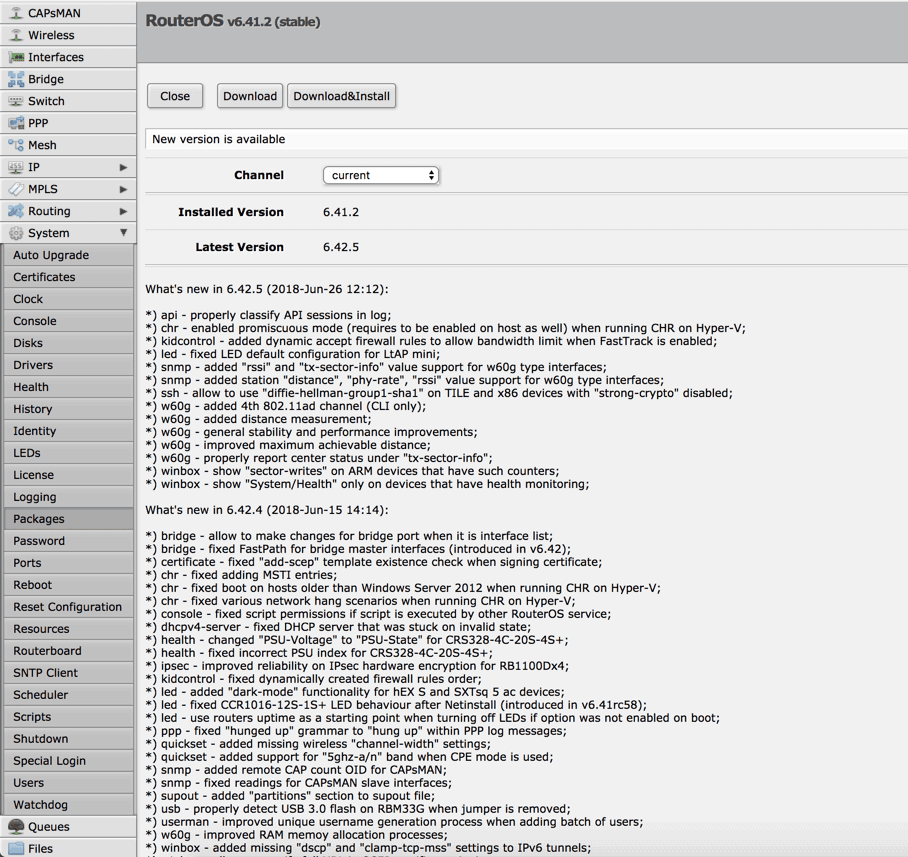Click Installed Version value 6.41.2
Screen dimensions: 908x857
341,212
